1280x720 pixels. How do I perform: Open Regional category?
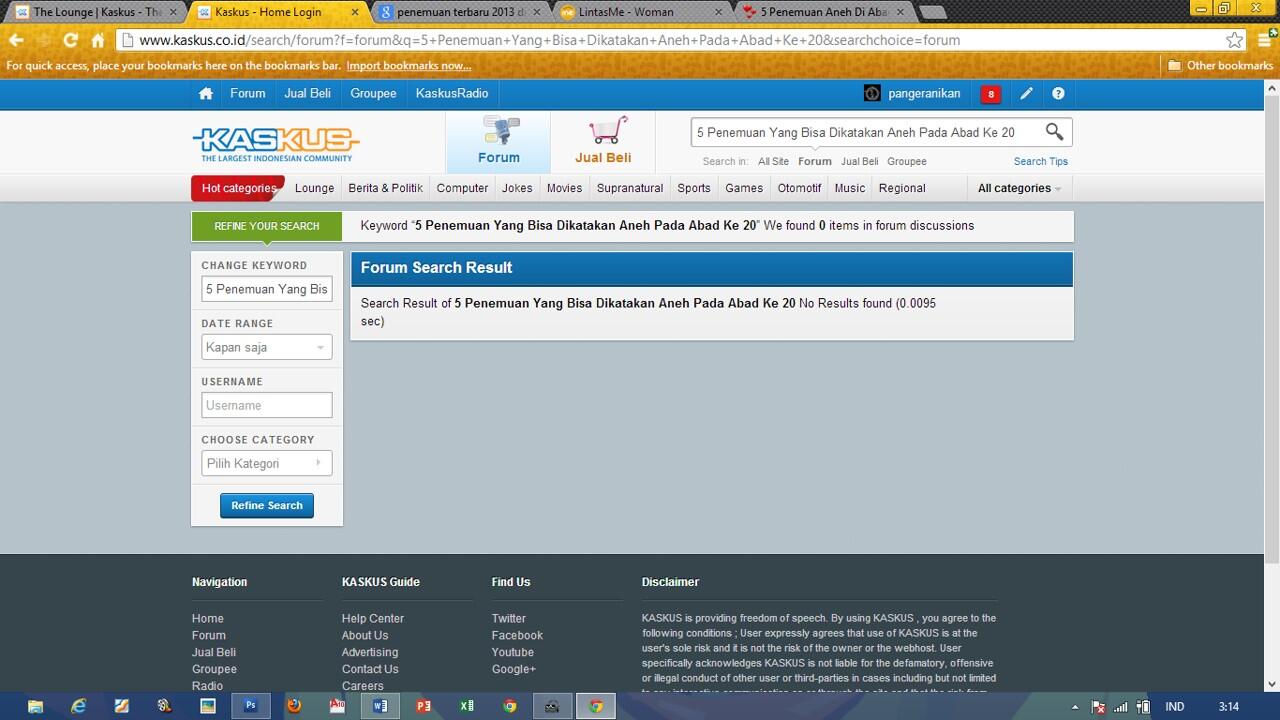pos(902,188)
